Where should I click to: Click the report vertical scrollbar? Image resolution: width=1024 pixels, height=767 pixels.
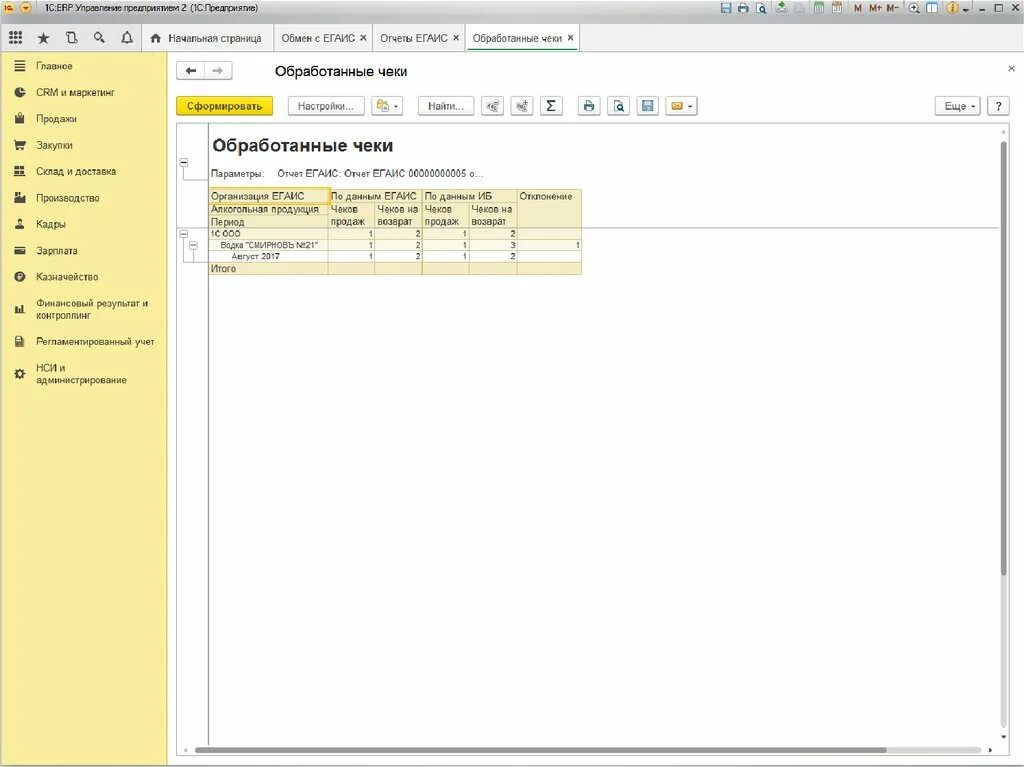point(1004,358)
